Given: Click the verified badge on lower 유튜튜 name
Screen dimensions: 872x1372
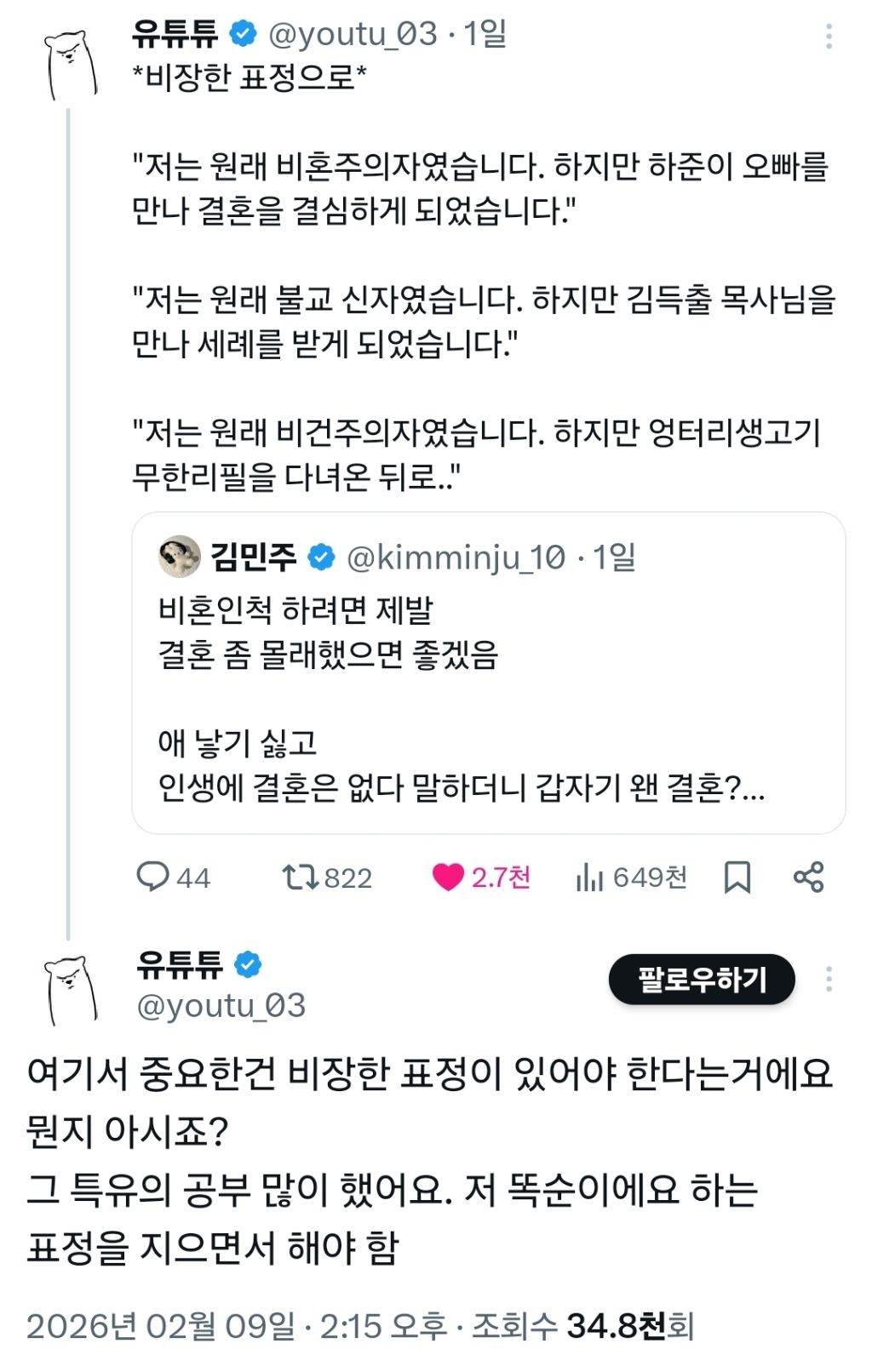Looking at the screenshot, I should [248, 964].
